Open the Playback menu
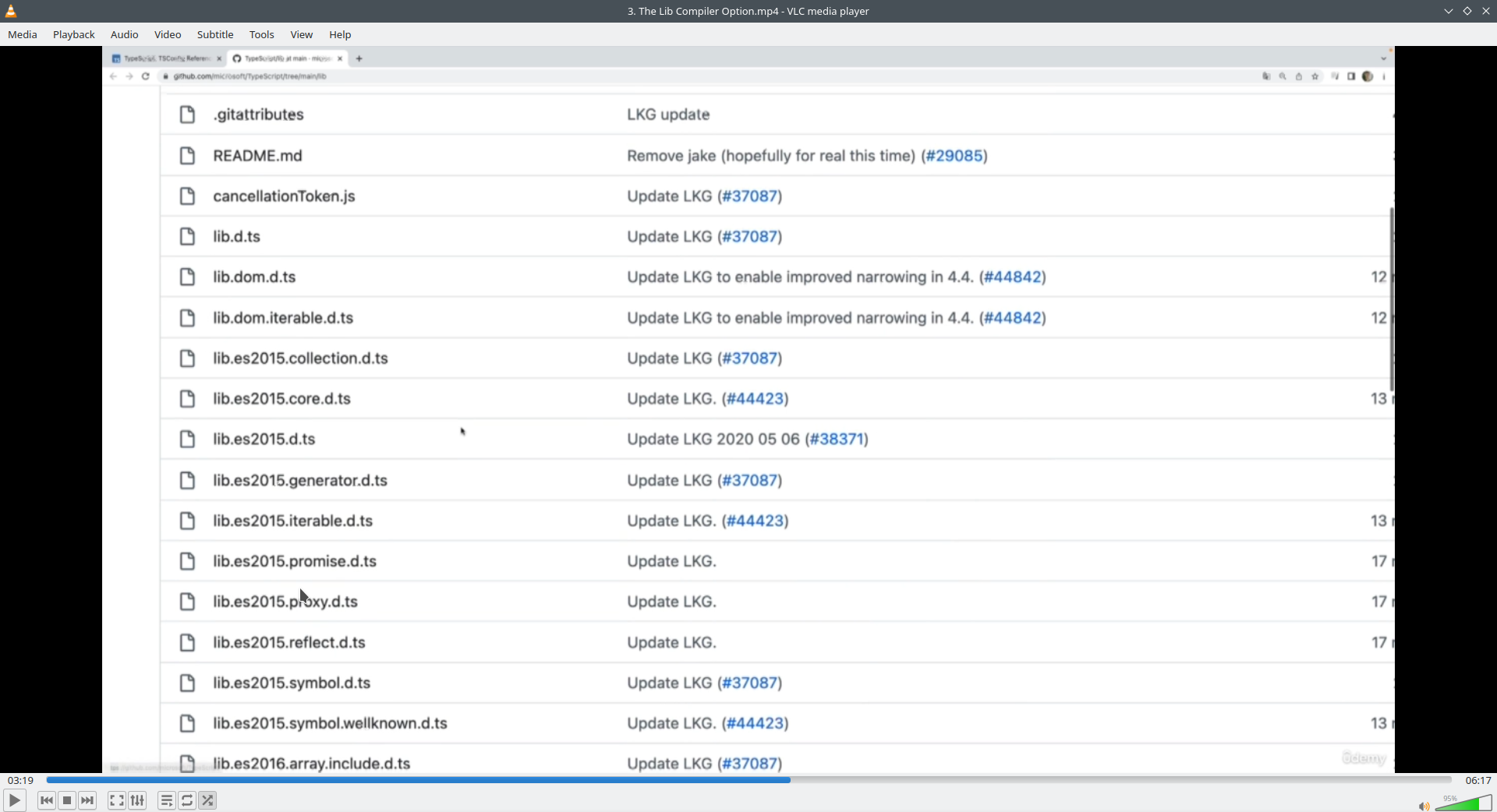This screenshot has width=1497, height=812. pyautogui.click(x=74, y=34)
